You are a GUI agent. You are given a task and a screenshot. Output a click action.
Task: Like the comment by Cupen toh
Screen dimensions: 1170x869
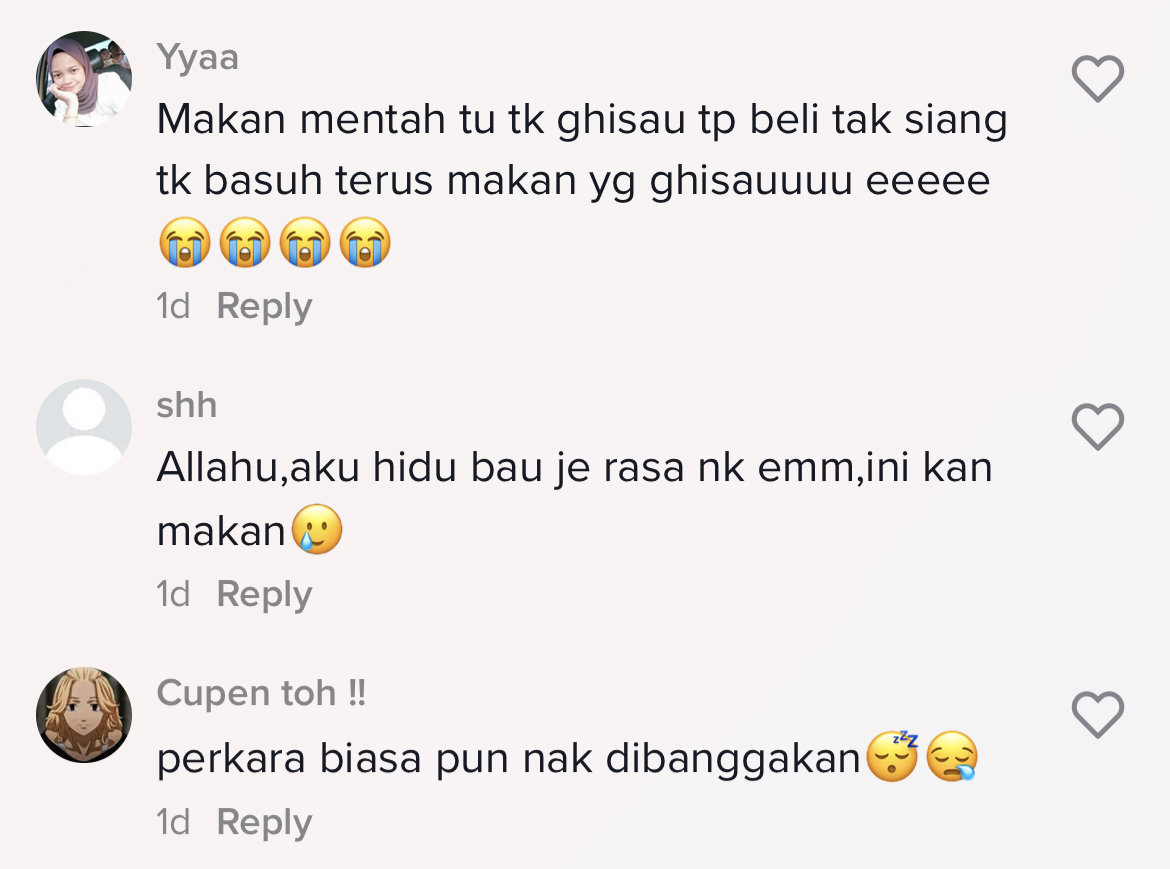(1098, 715)
